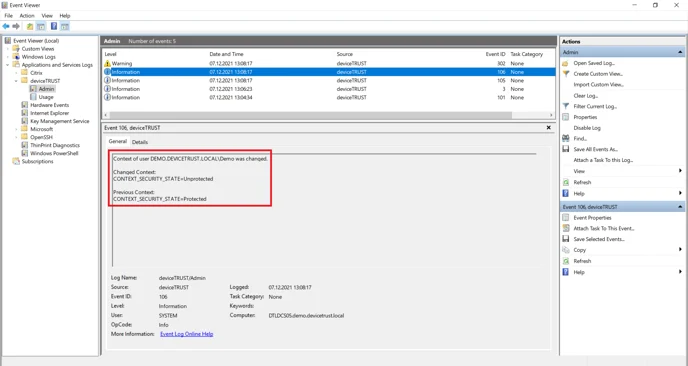Viewport: 688px width, 366px height.
Task: Click the Copy icon in Actions pane
Action: coord(566,250)
